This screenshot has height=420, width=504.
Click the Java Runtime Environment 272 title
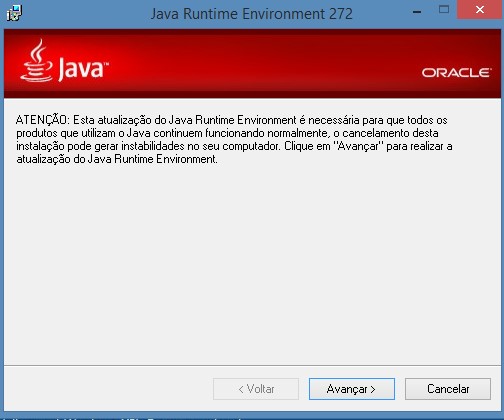pos(252,14)
